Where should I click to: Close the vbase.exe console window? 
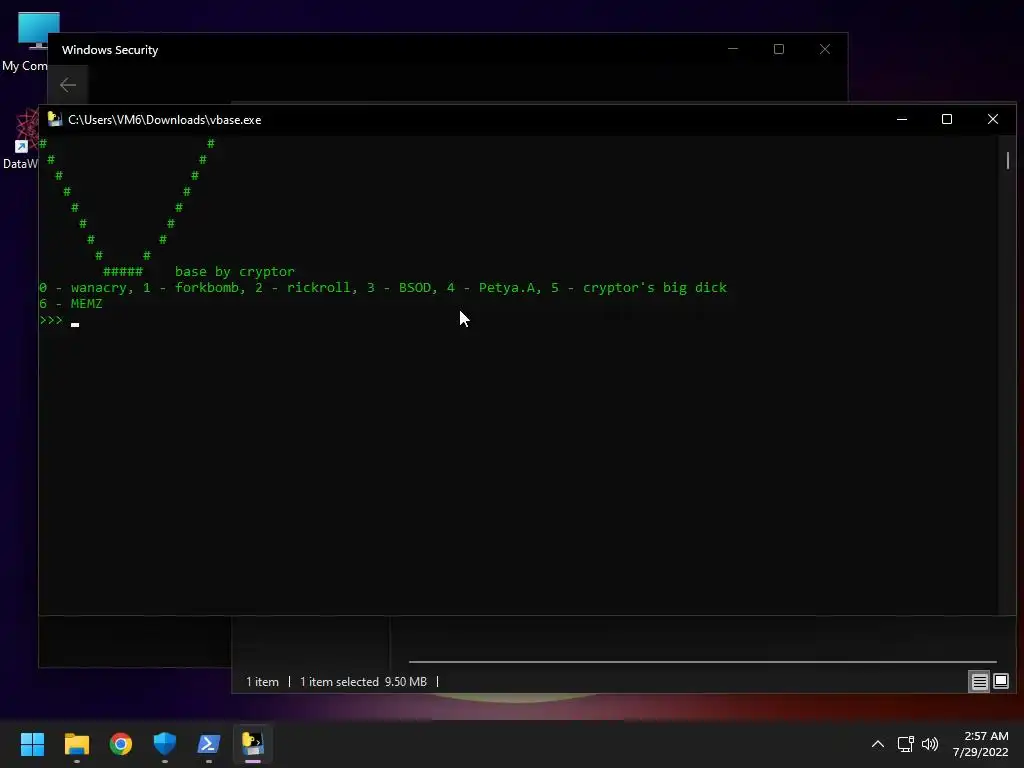click(993, 120)
